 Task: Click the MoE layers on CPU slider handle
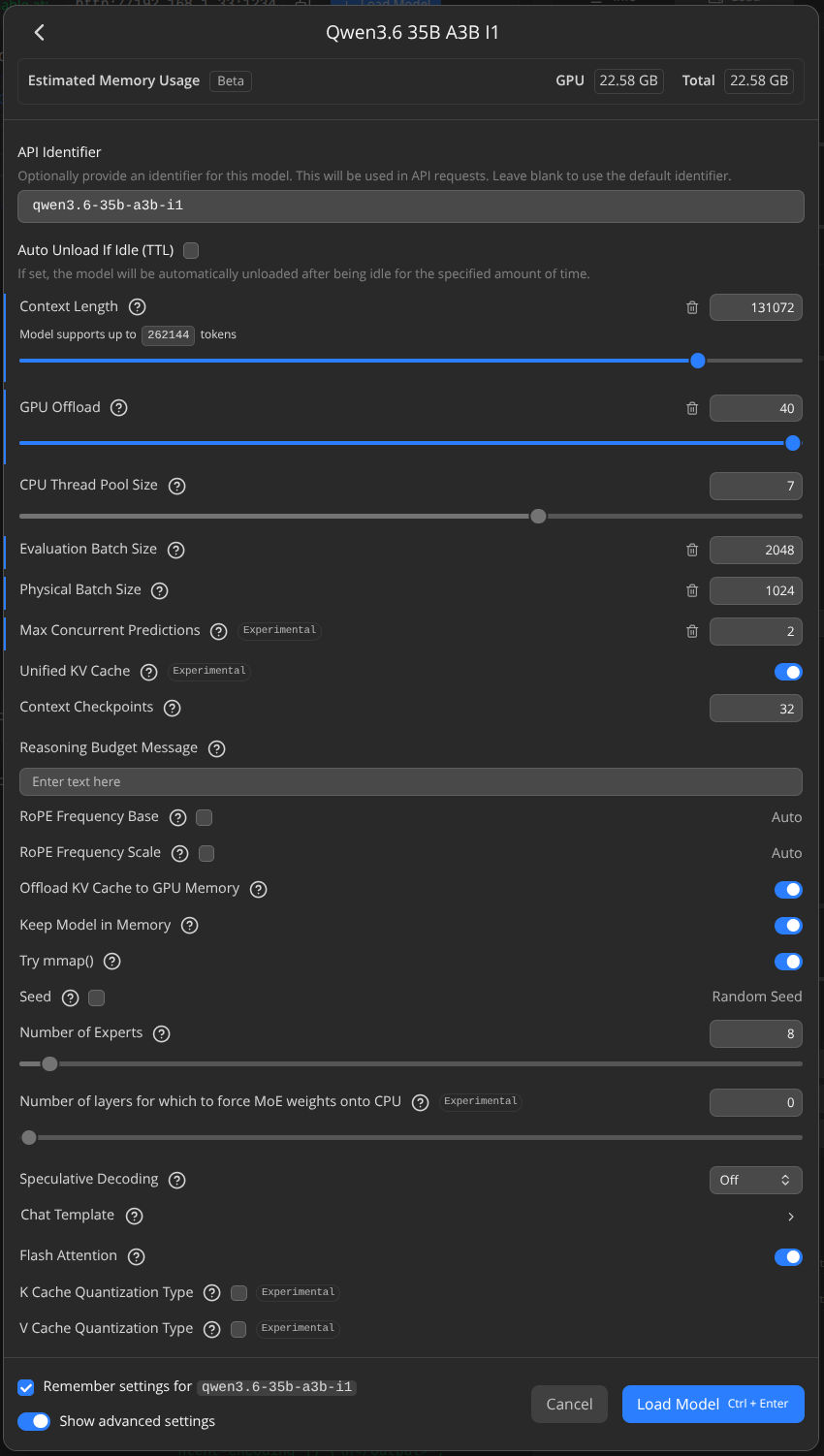click(29, 1137)
